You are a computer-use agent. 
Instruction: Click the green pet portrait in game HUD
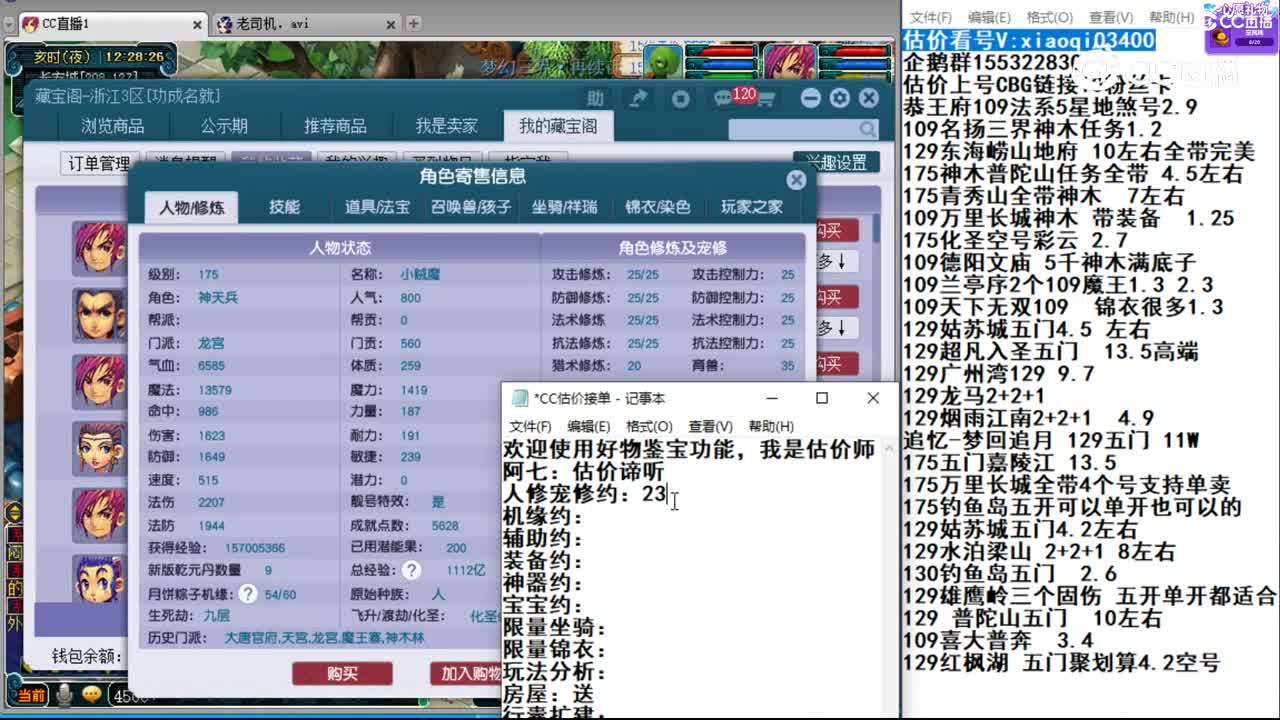click(x=660, y=62)
